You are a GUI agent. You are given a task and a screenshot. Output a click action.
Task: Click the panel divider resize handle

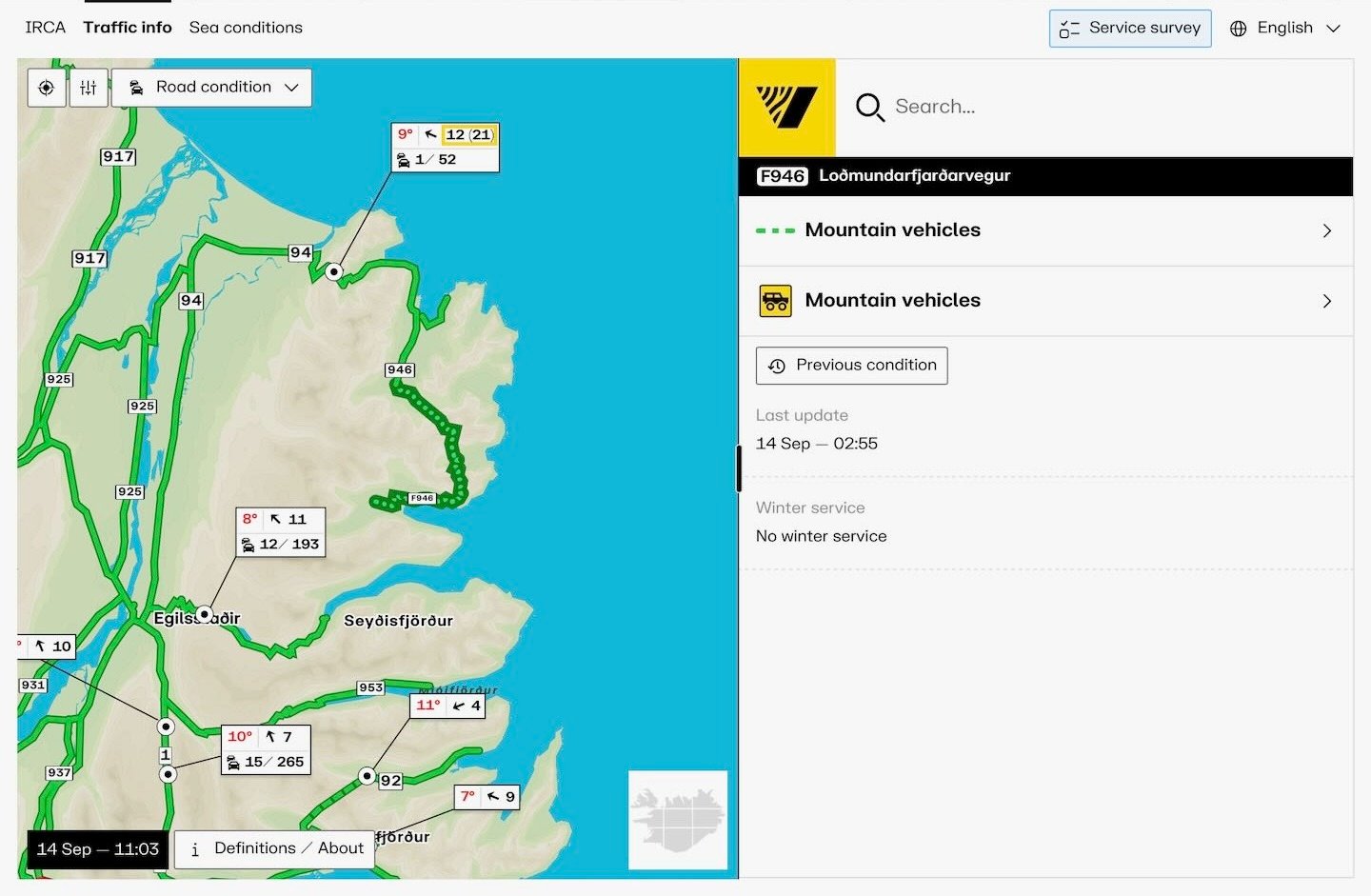coord(739,468)
